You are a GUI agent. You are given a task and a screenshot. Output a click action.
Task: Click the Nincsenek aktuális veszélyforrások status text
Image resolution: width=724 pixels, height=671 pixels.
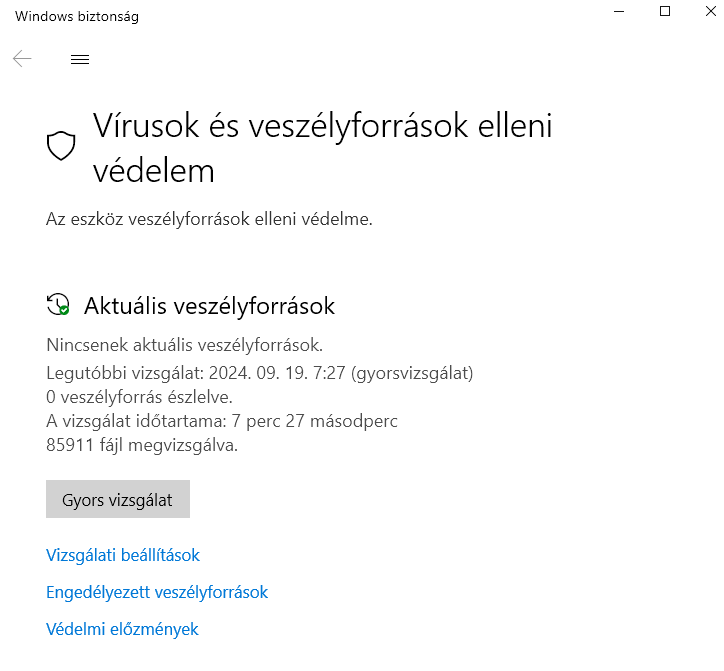(184, 345)
